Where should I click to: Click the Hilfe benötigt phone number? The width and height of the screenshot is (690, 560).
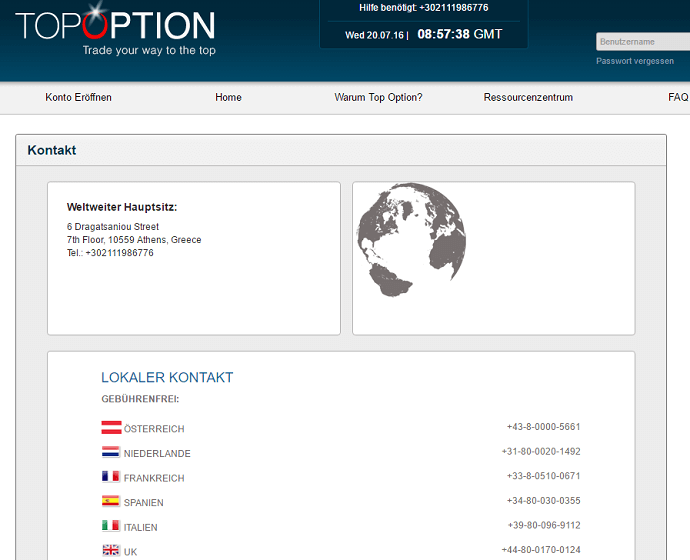pyautogui.click(x=454, y=7)
